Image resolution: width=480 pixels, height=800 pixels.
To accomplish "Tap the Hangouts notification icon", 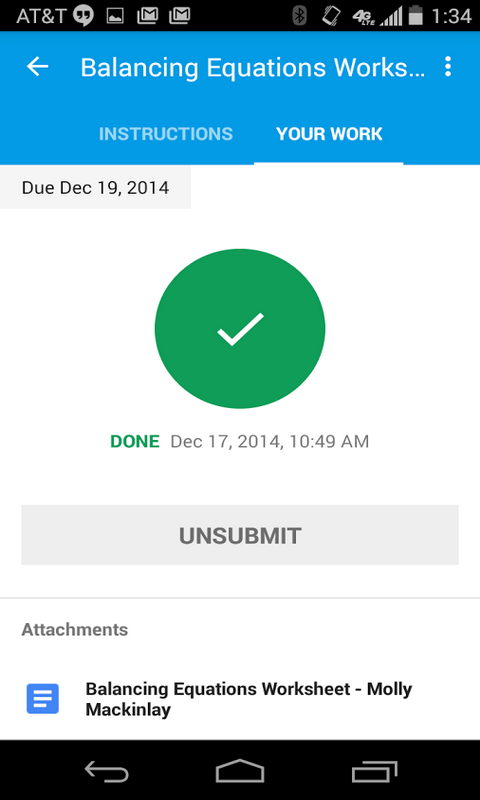I will coord(84,16).
